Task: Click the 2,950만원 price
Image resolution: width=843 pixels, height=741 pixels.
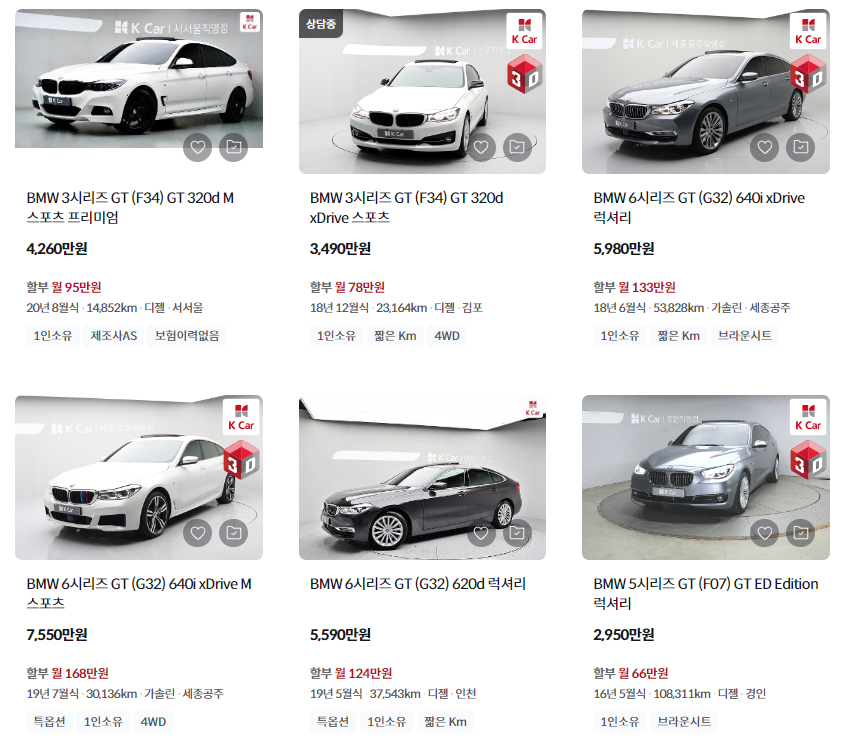Action: (624, 635)
